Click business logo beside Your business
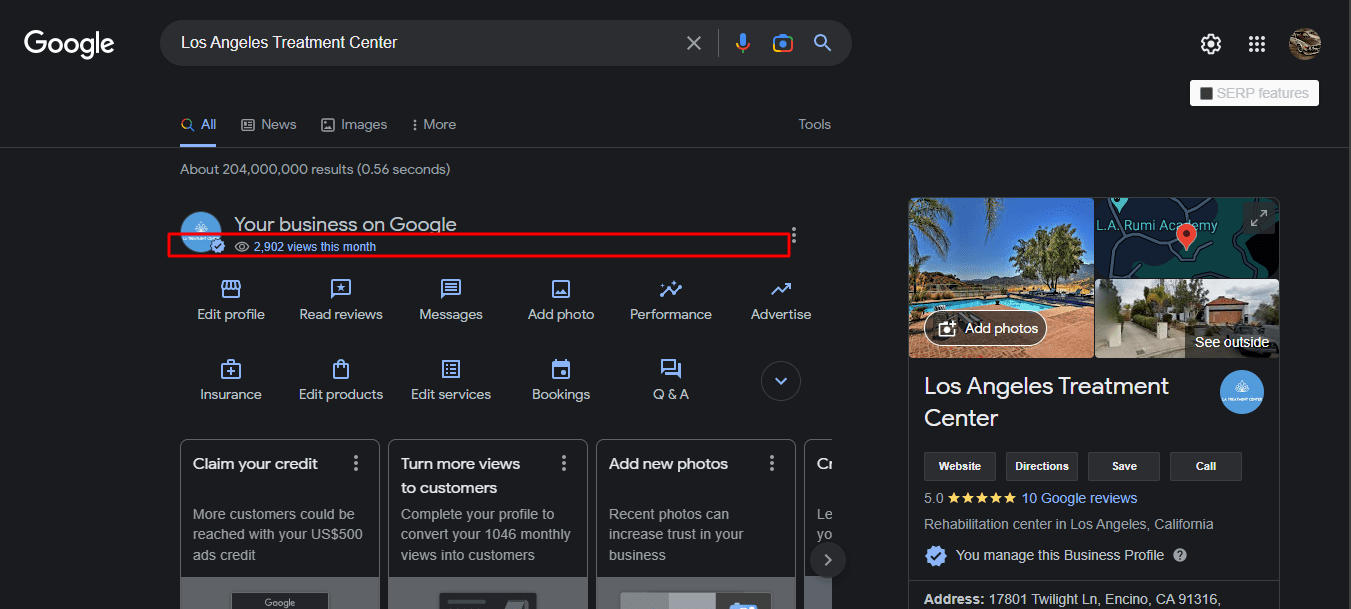 click(x=201, y=232)
